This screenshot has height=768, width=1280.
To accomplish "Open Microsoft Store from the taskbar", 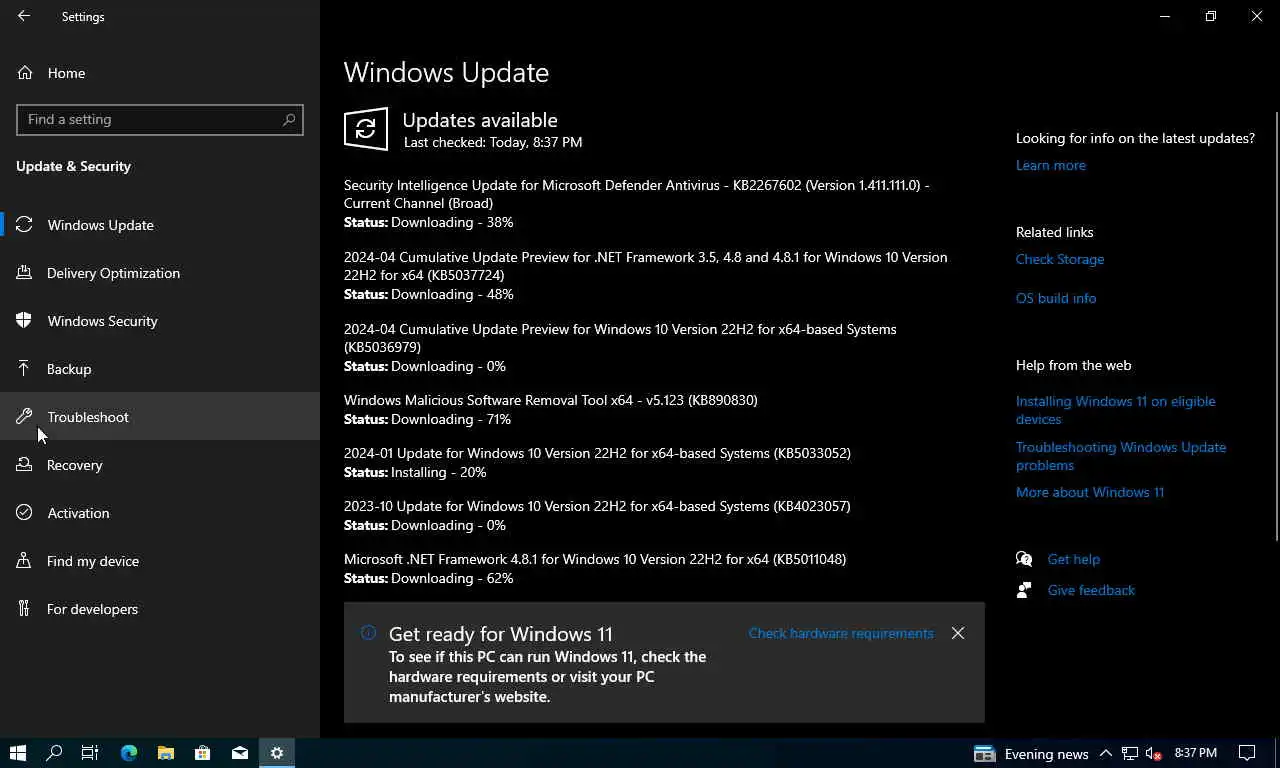I will point(203,753).
